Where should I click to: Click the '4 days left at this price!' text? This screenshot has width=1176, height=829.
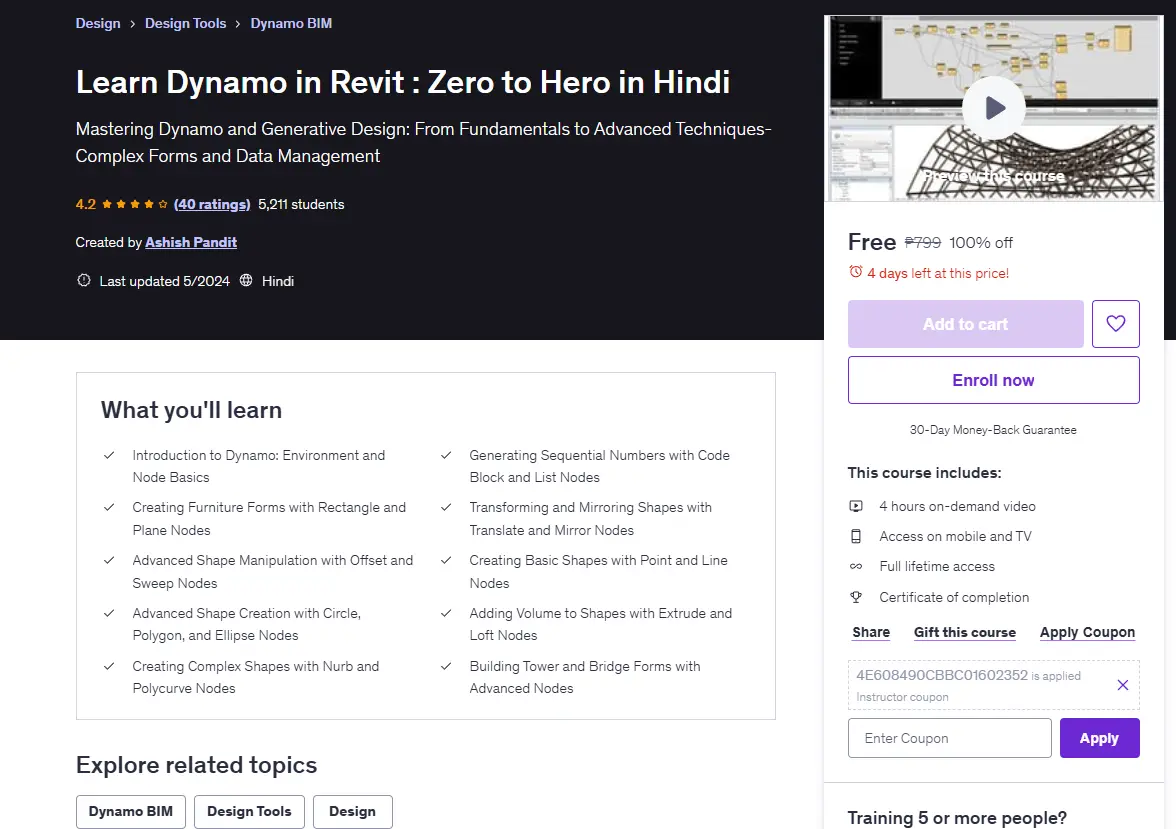point(938,273)
